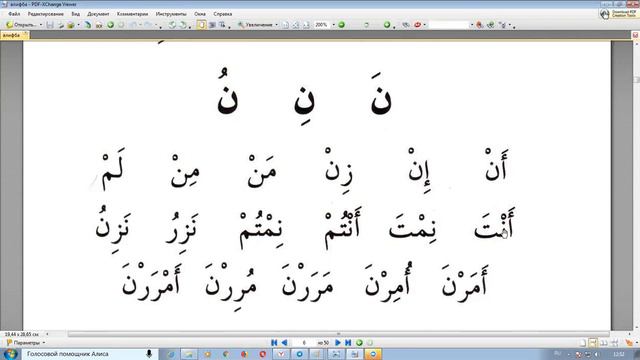Click the green icon right of zoom percentage
Viewport: 640px width, 360px height.
pos(342,25)
